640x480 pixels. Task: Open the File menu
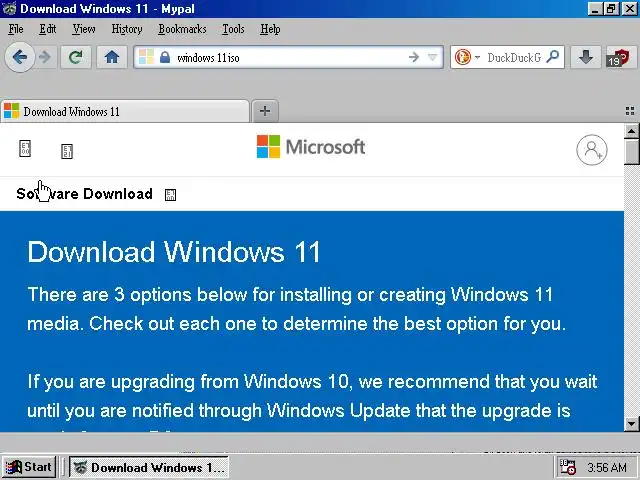point(16,29)
